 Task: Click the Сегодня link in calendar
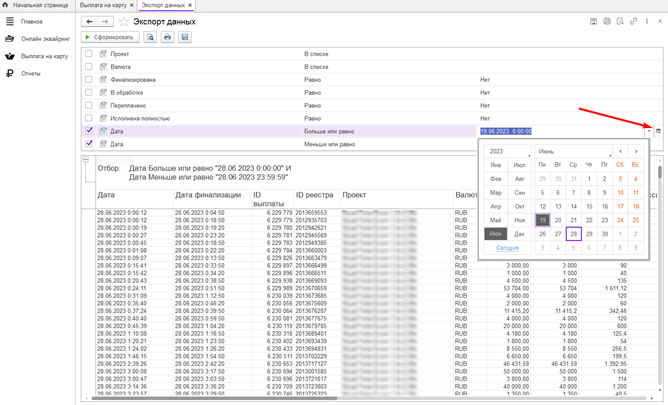pos(507,247)
